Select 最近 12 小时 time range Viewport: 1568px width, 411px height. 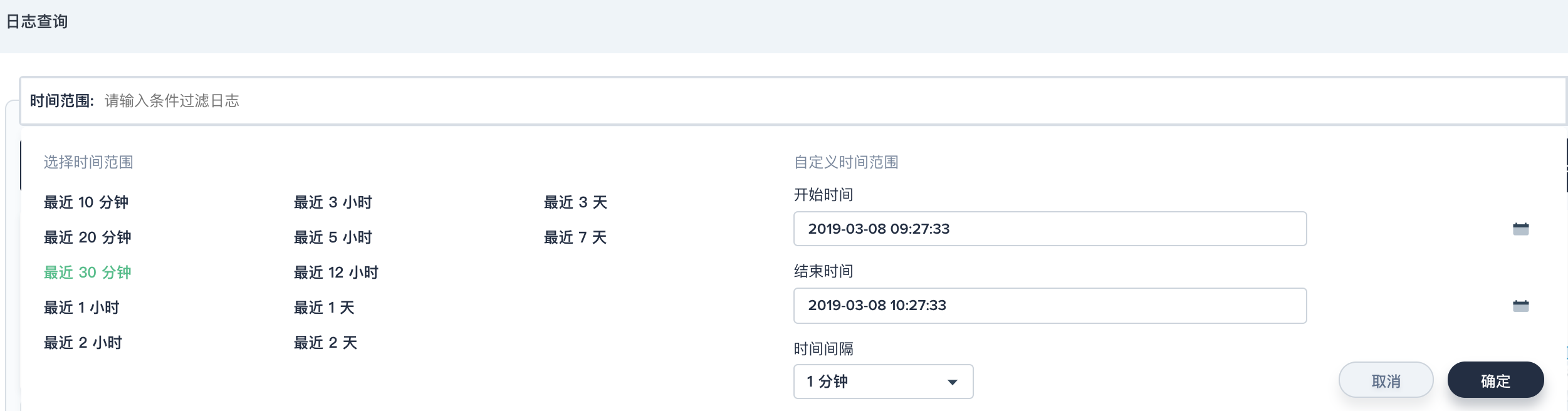click(336, 273)
